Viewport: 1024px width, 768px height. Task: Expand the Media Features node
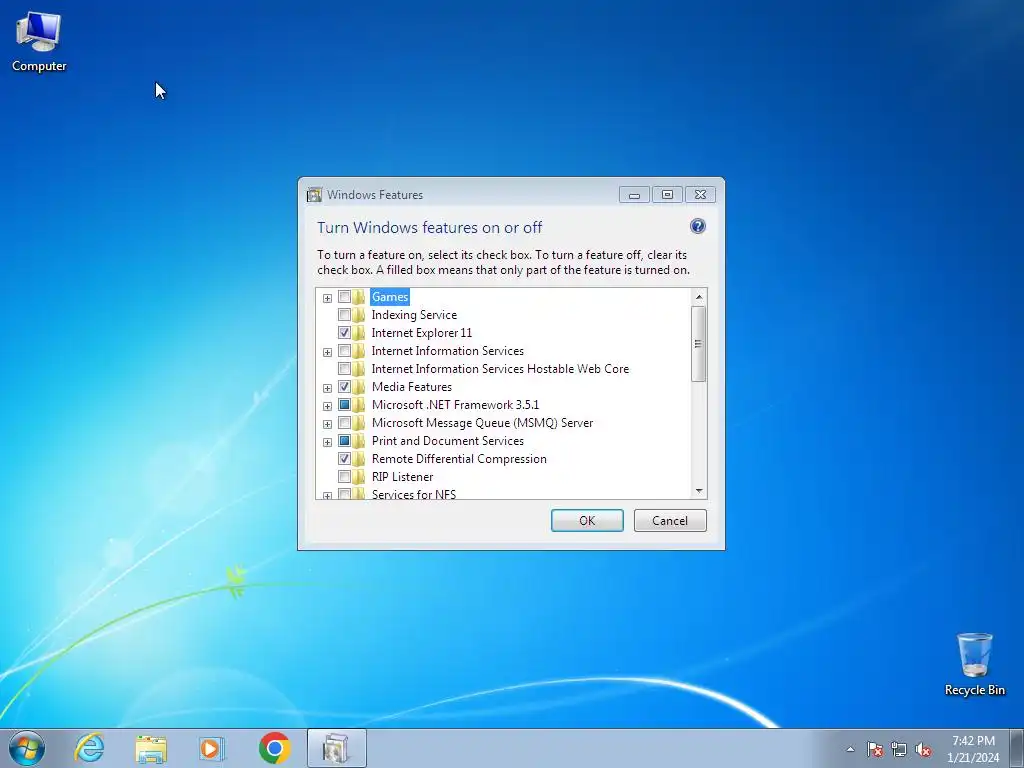pyautogui.click(x=327, y=389)
